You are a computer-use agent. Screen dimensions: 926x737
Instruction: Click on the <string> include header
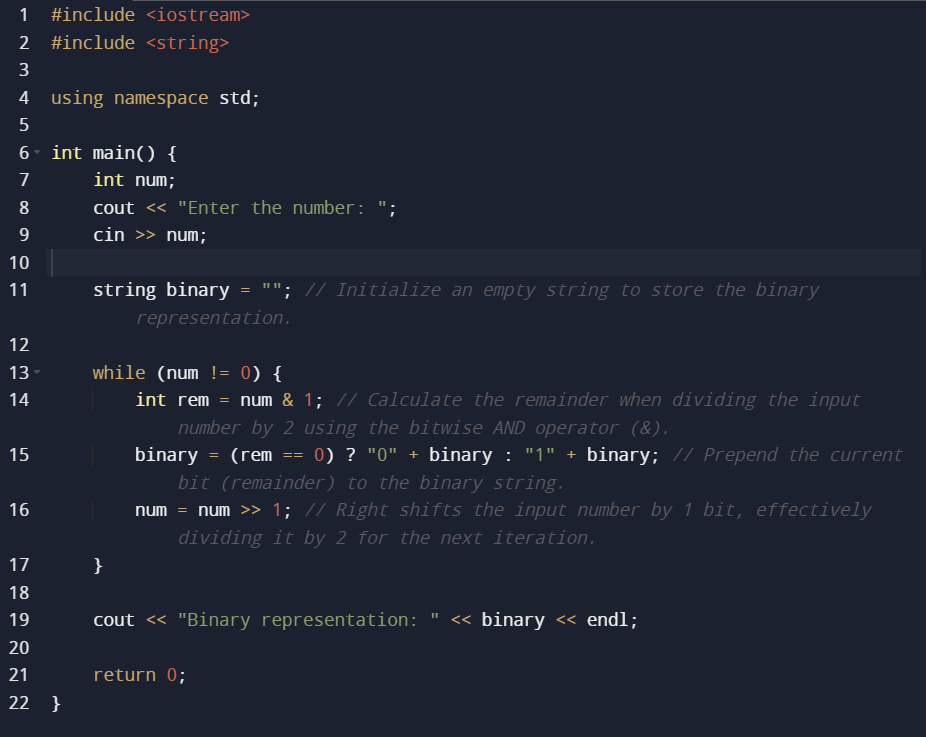(187, 43)
